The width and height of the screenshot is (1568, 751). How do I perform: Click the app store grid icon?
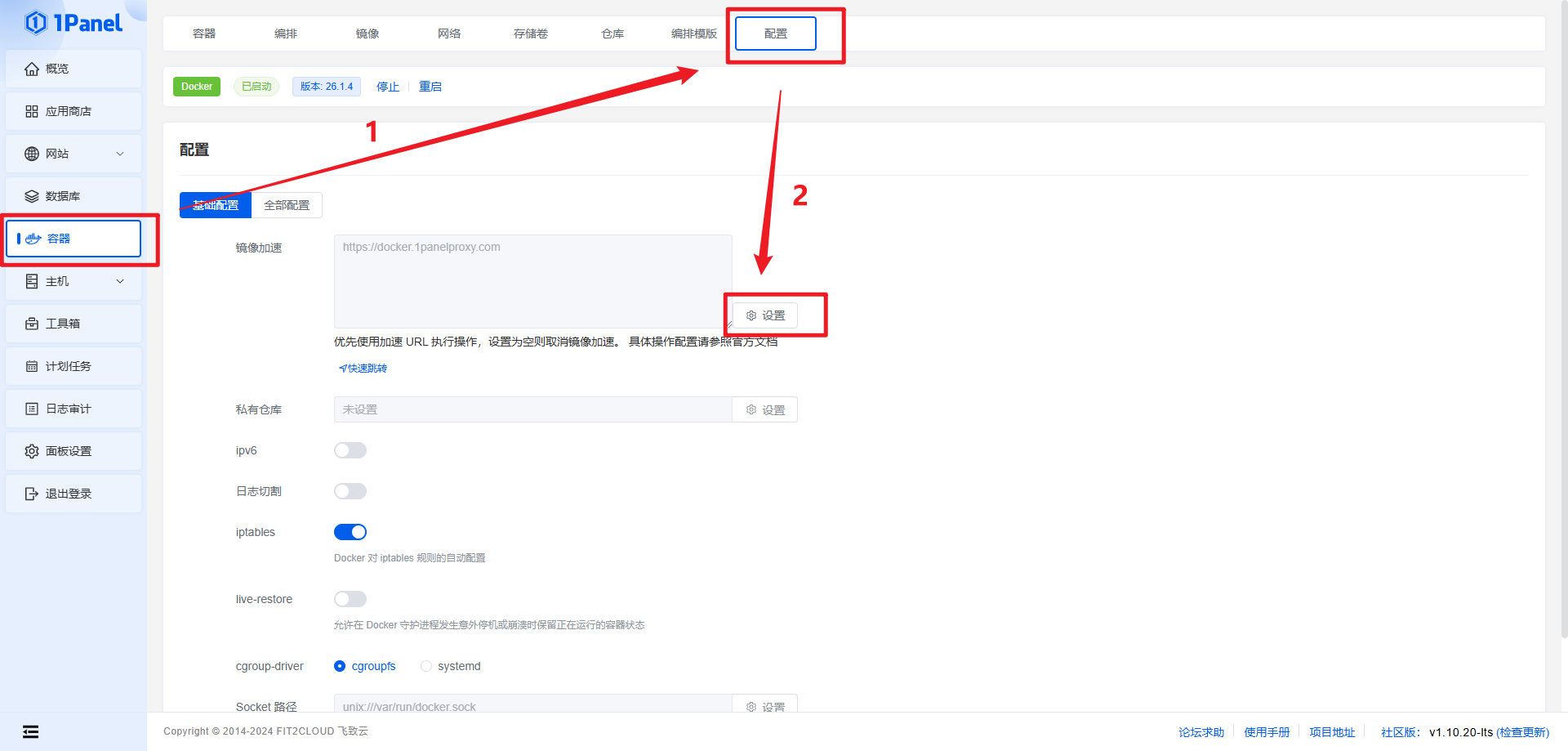[x=32, y=111]
